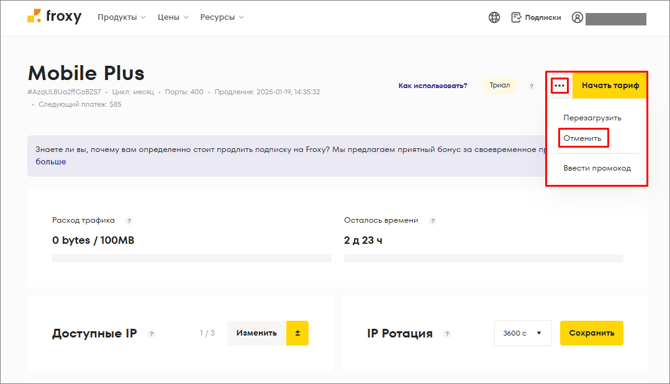Click the 1 / 3 IP counter

pyautogui.click(x=207, y=333)
